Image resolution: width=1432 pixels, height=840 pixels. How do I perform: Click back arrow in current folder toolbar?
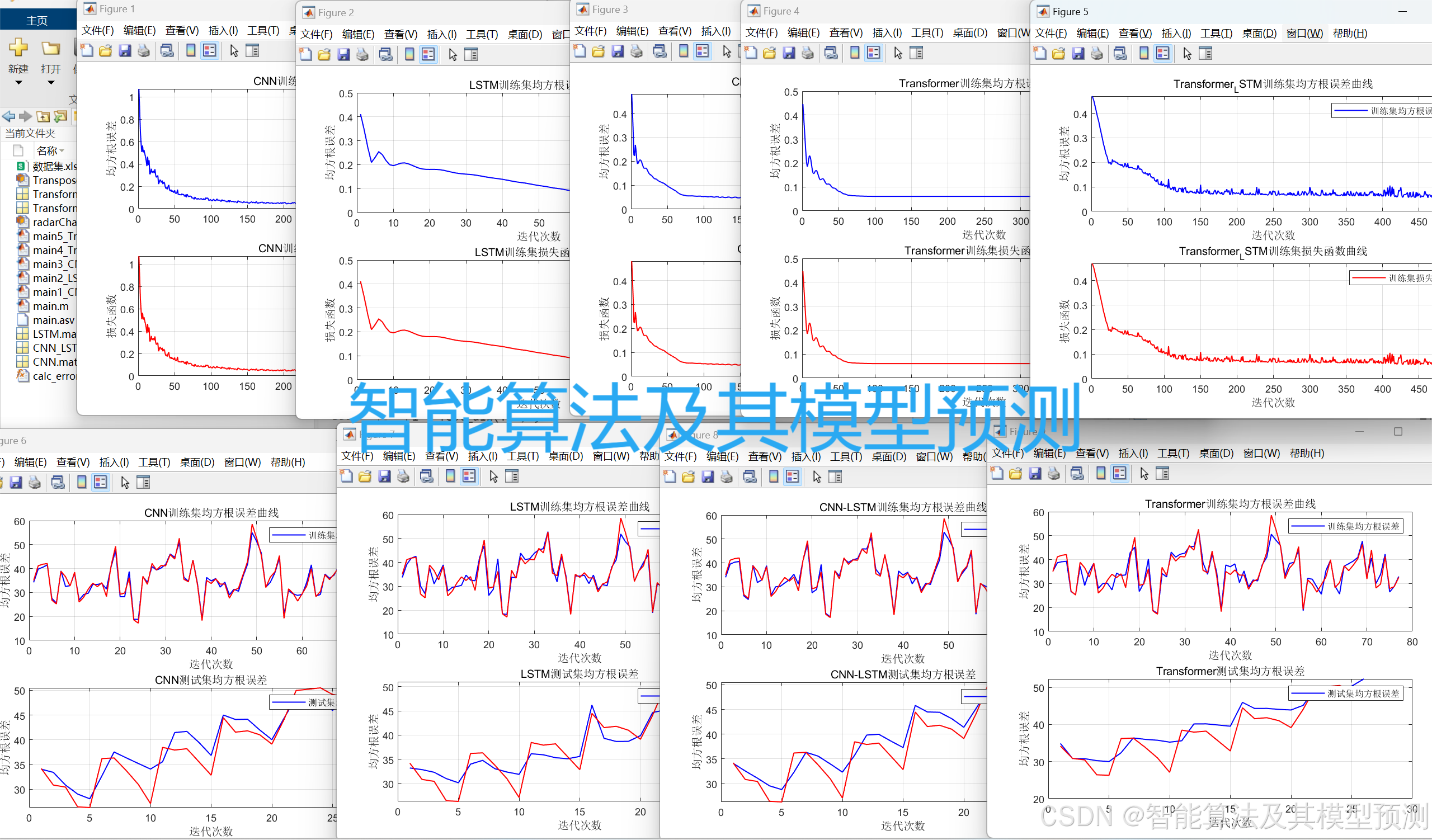[8, 116]
